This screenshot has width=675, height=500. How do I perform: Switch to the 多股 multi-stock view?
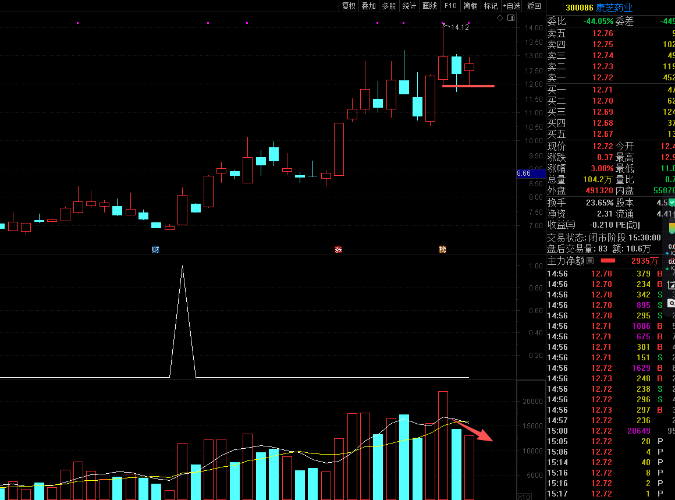tap(389, 6)
